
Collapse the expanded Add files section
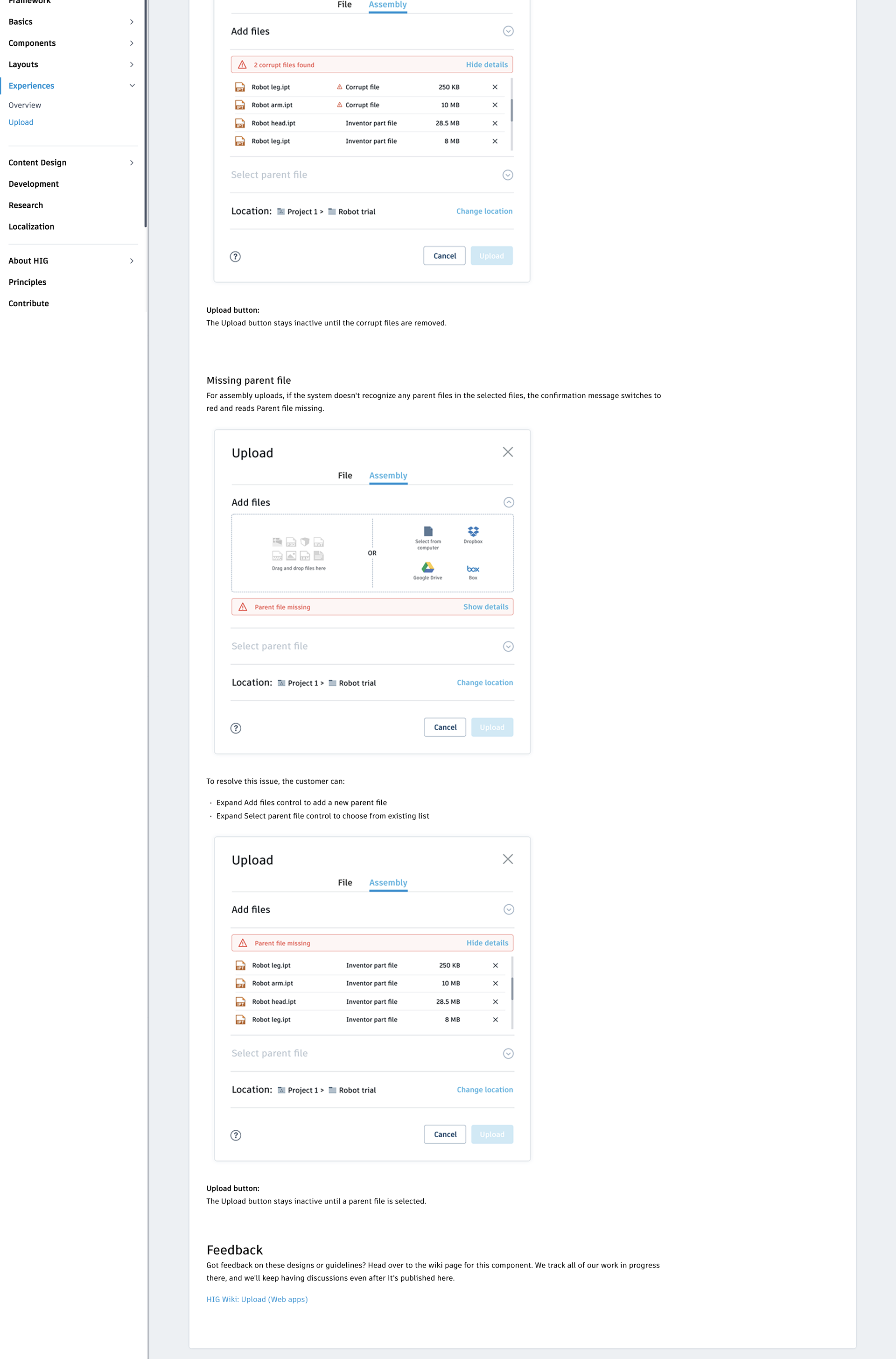tap(509, 502)
